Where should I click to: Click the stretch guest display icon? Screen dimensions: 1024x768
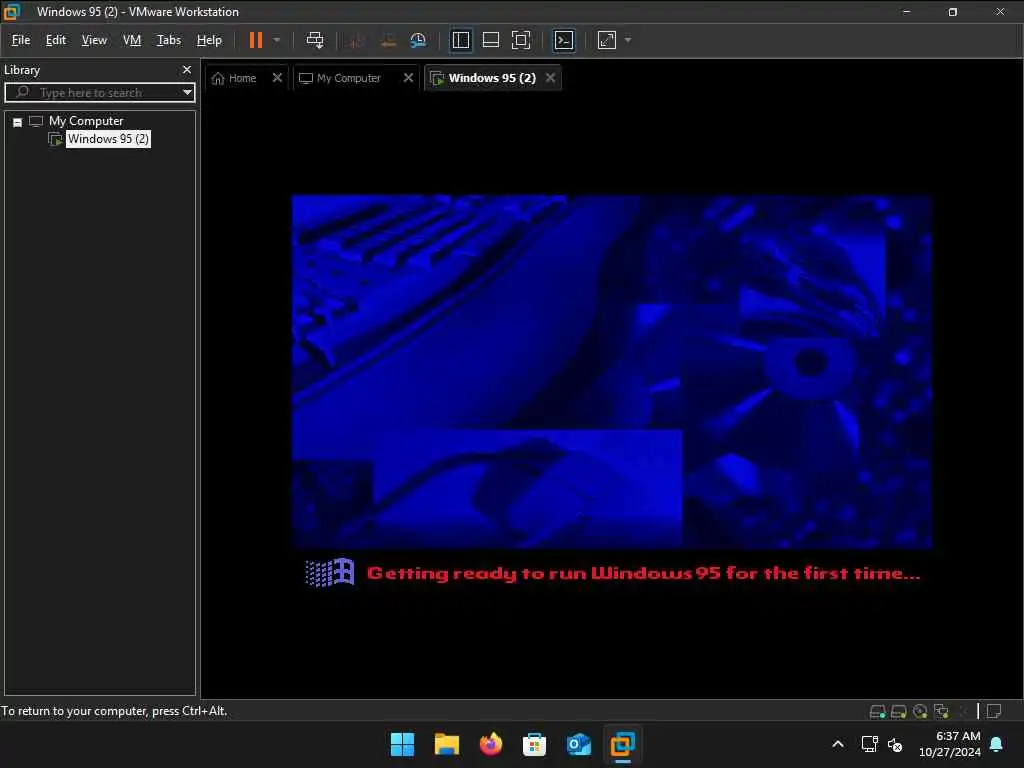coord(607,40)
